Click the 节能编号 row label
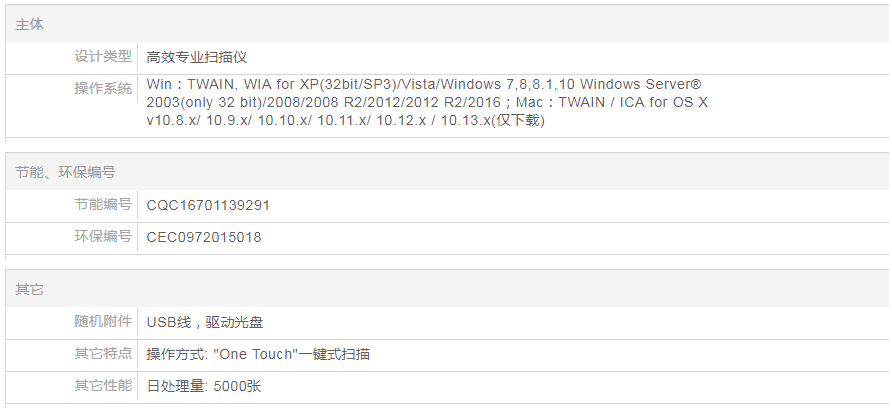Screen dimensions: 892x408 [103, 205]
